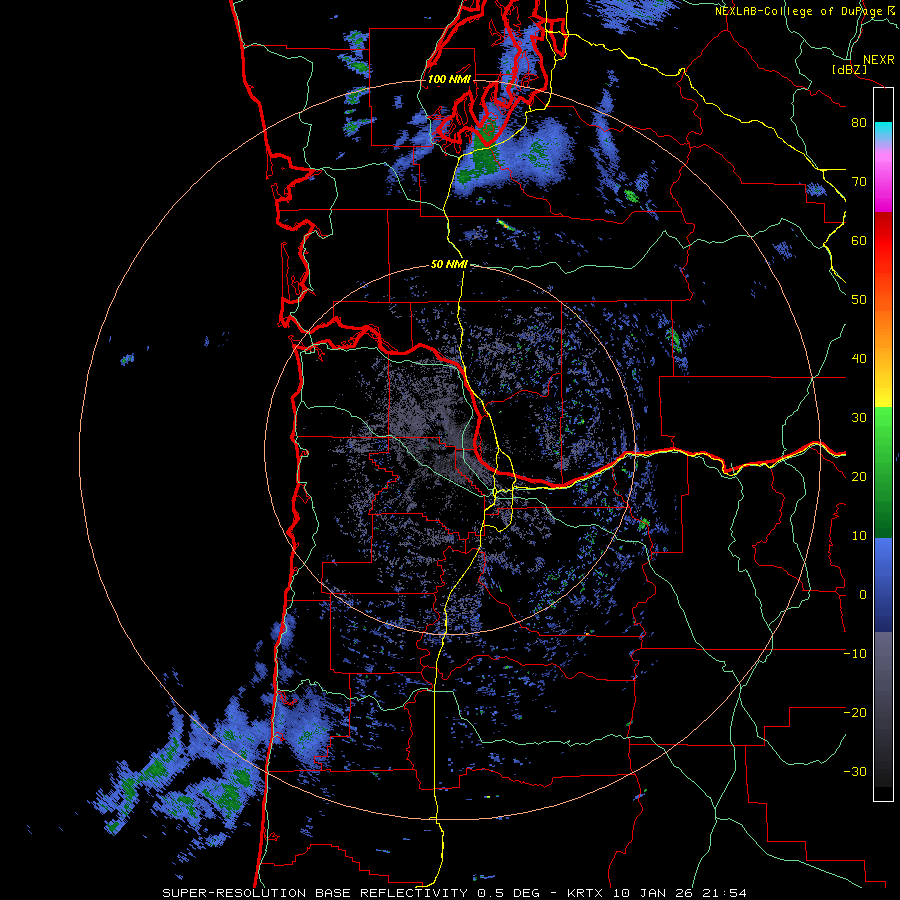Click the green band of the color bar

tap(883, 472)
